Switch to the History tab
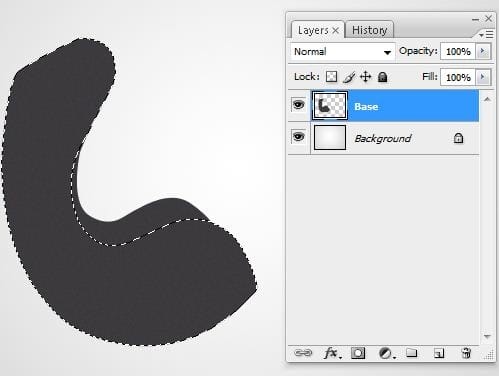Image resolution: width=499 pixels, height=376 pixels. [369, 30]
